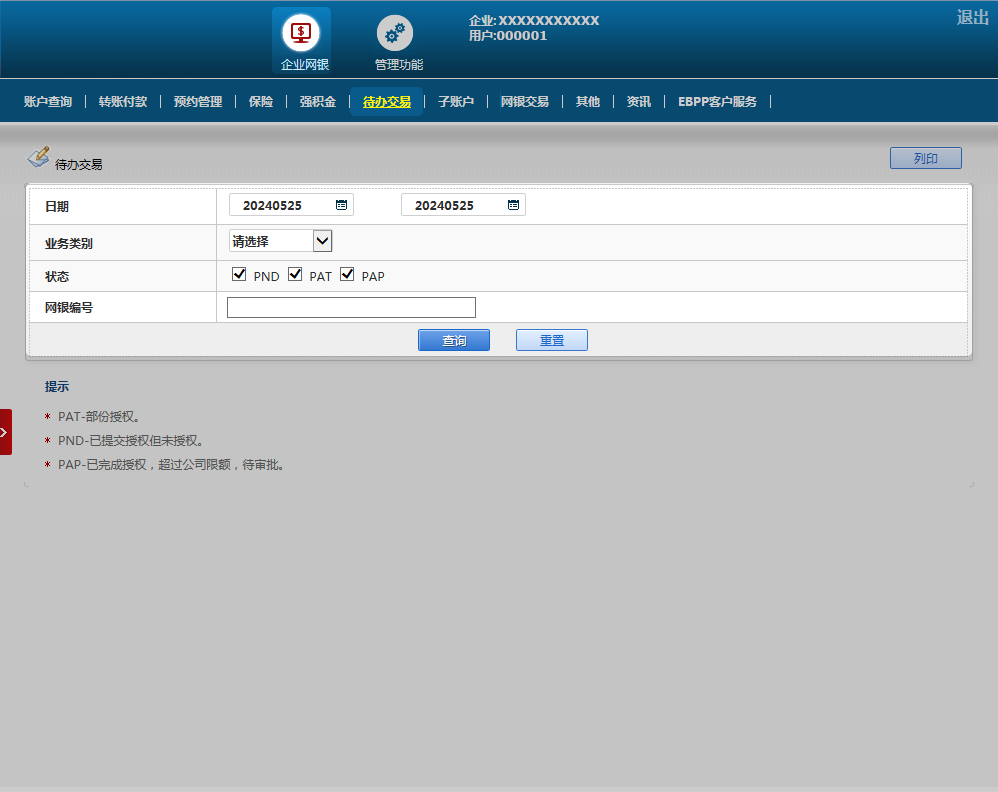The image size is (998, 792).
Task: Open the 企业网银 monitor icon
Action: [x=300, y=33]
